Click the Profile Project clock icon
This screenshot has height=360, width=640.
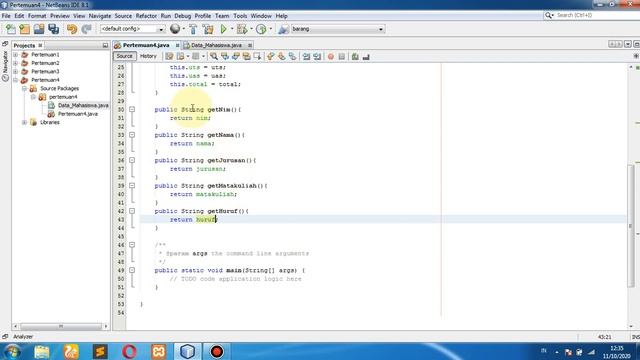point(261,29)
